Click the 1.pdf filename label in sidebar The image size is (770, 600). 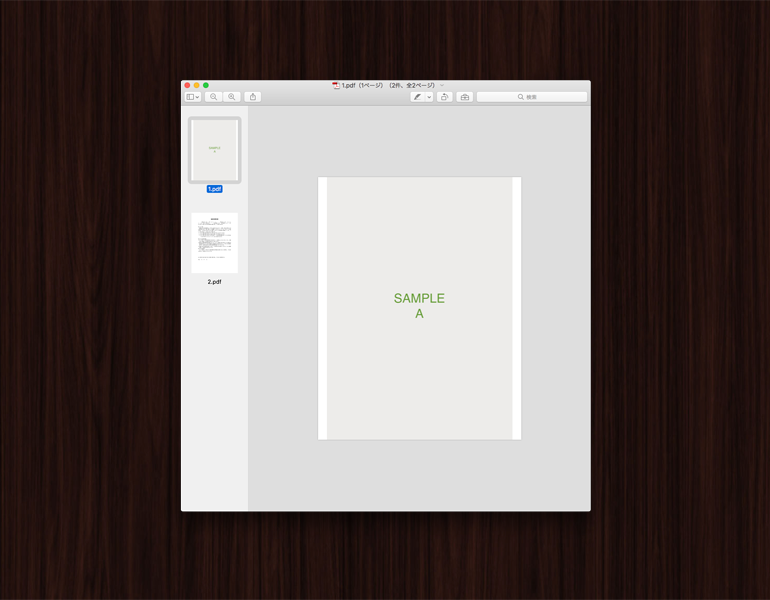215,189
